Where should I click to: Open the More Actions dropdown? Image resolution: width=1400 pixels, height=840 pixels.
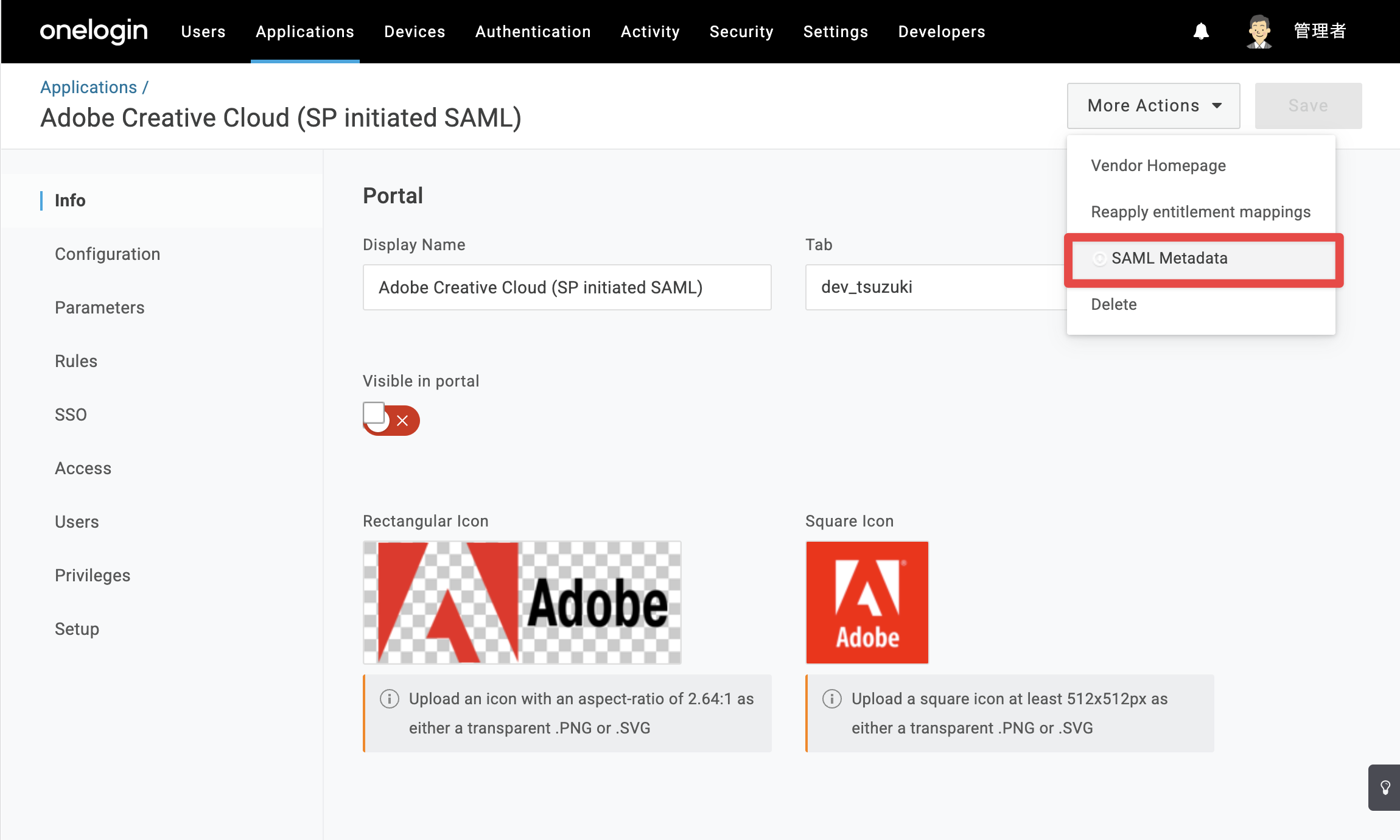(x=1153, y=106)
